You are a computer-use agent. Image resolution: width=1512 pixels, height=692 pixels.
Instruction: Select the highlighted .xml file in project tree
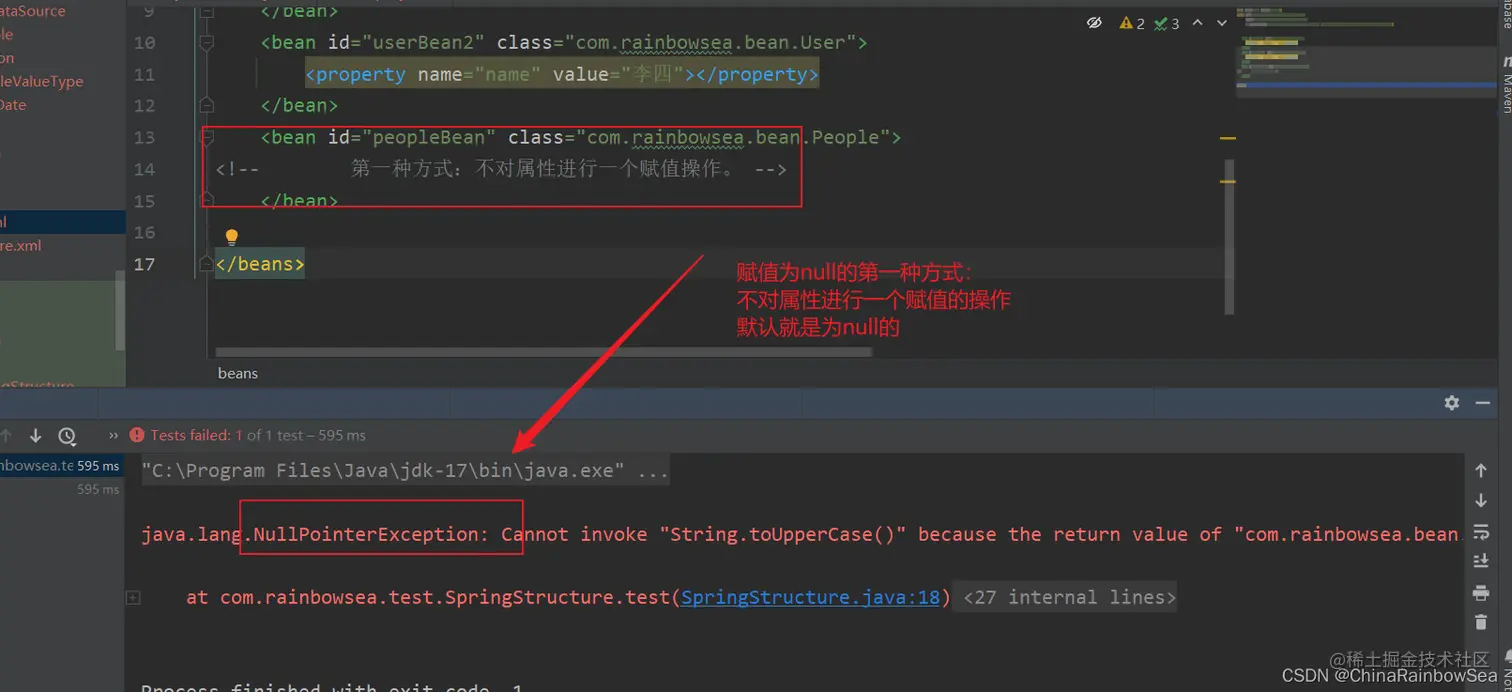(x=62, y=222)
